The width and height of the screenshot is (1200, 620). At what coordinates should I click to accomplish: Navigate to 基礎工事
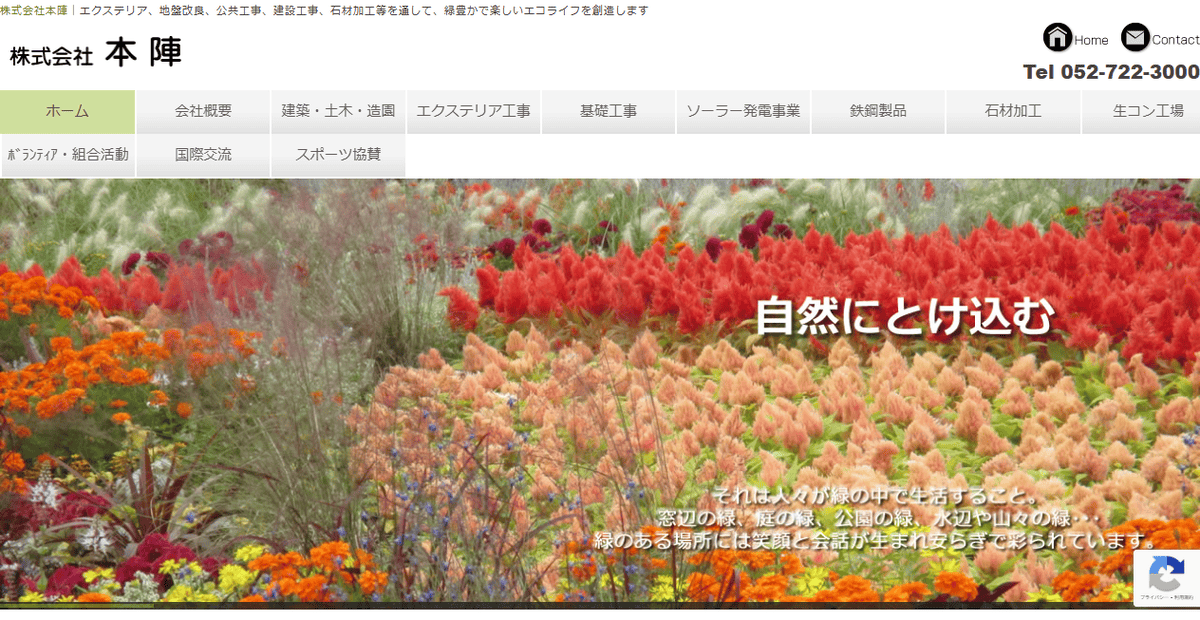(x=608, y=111)
